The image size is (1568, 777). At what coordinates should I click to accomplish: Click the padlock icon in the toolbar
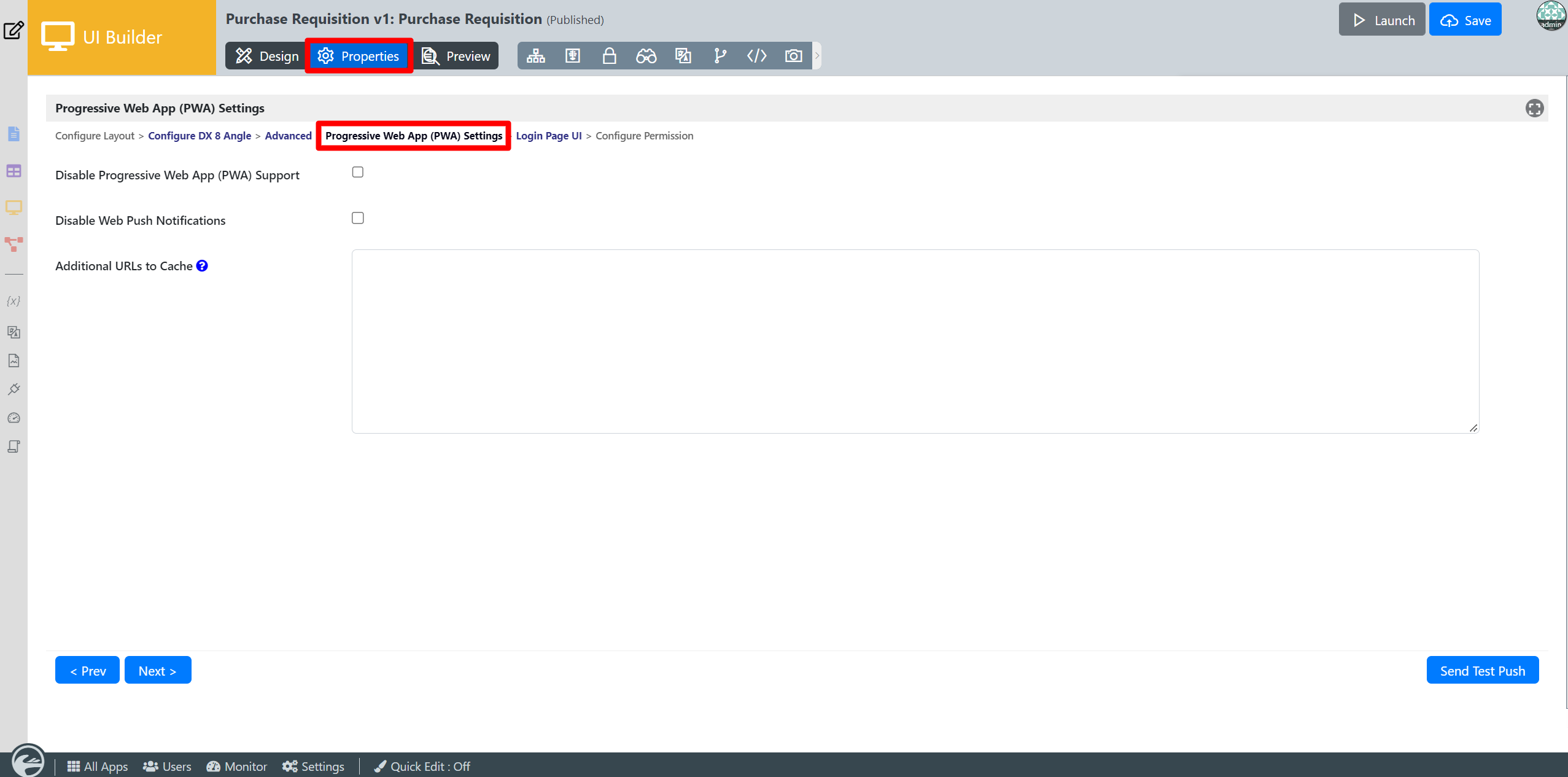click(x=609, y=56)
